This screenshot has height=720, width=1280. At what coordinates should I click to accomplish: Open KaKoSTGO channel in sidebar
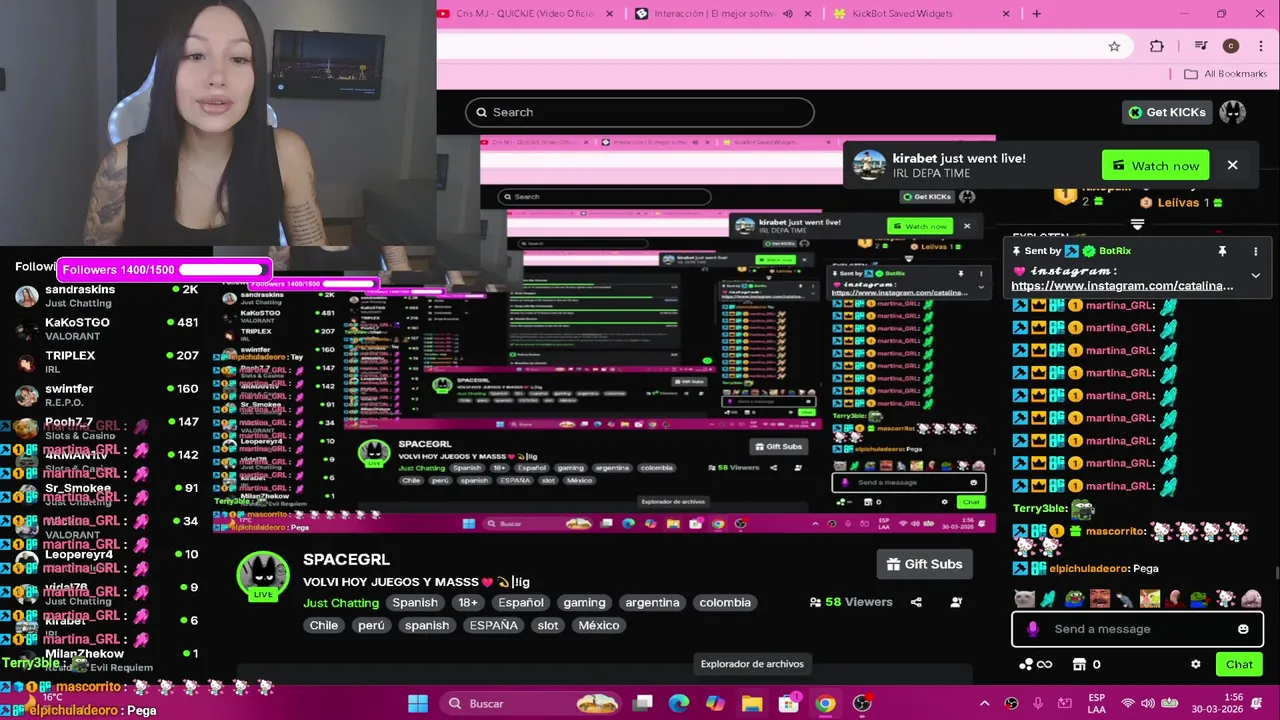pyautogui.click(x=105, y=329)
